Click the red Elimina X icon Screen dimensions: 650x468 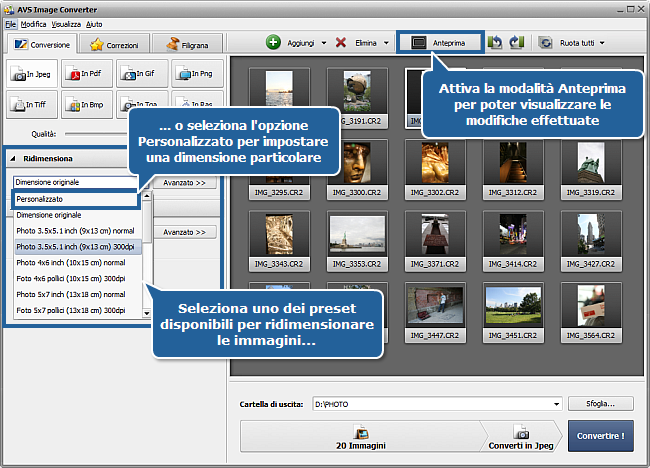341,43
